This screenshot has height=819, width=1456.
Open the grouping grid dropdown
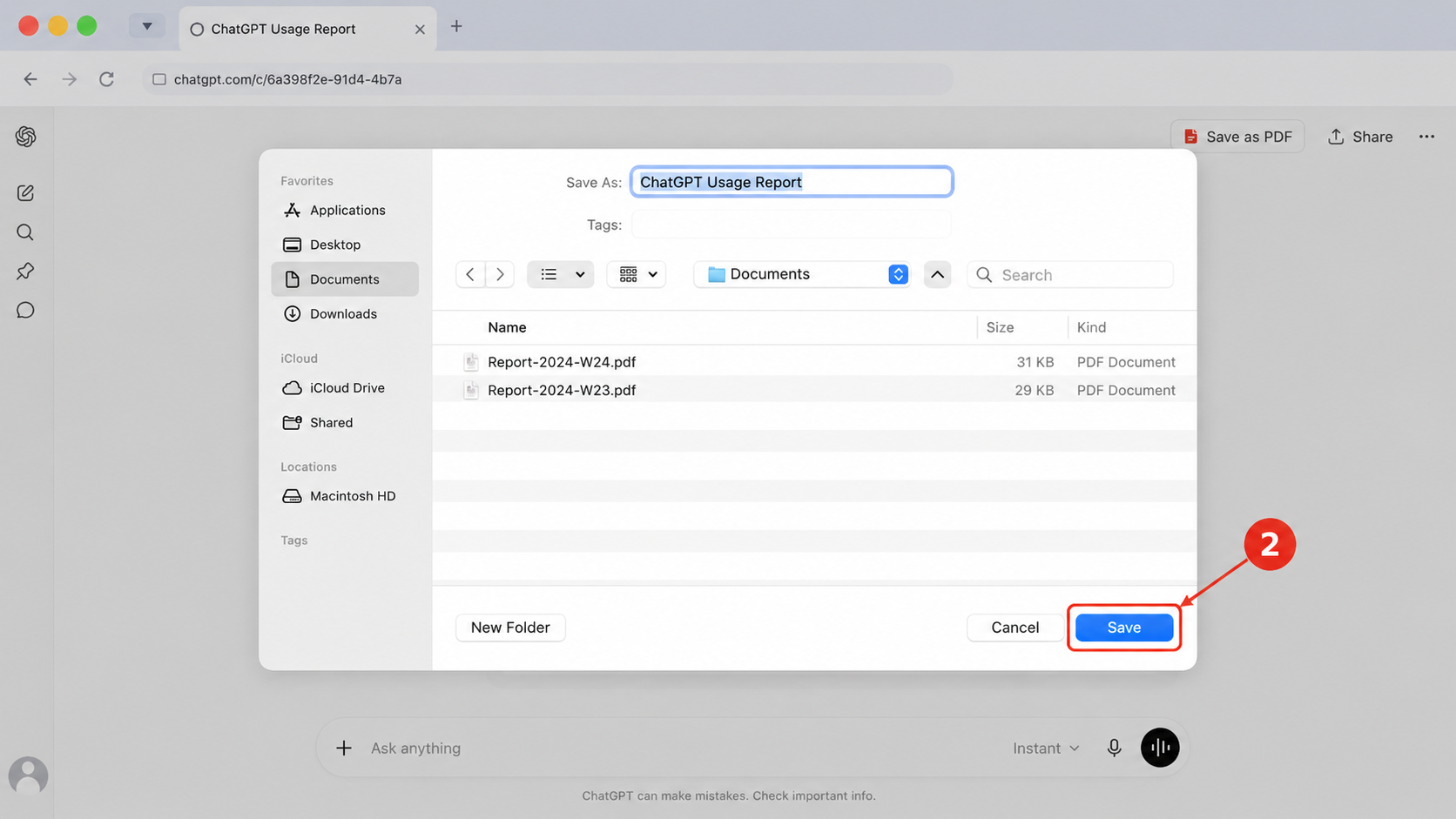637,274
